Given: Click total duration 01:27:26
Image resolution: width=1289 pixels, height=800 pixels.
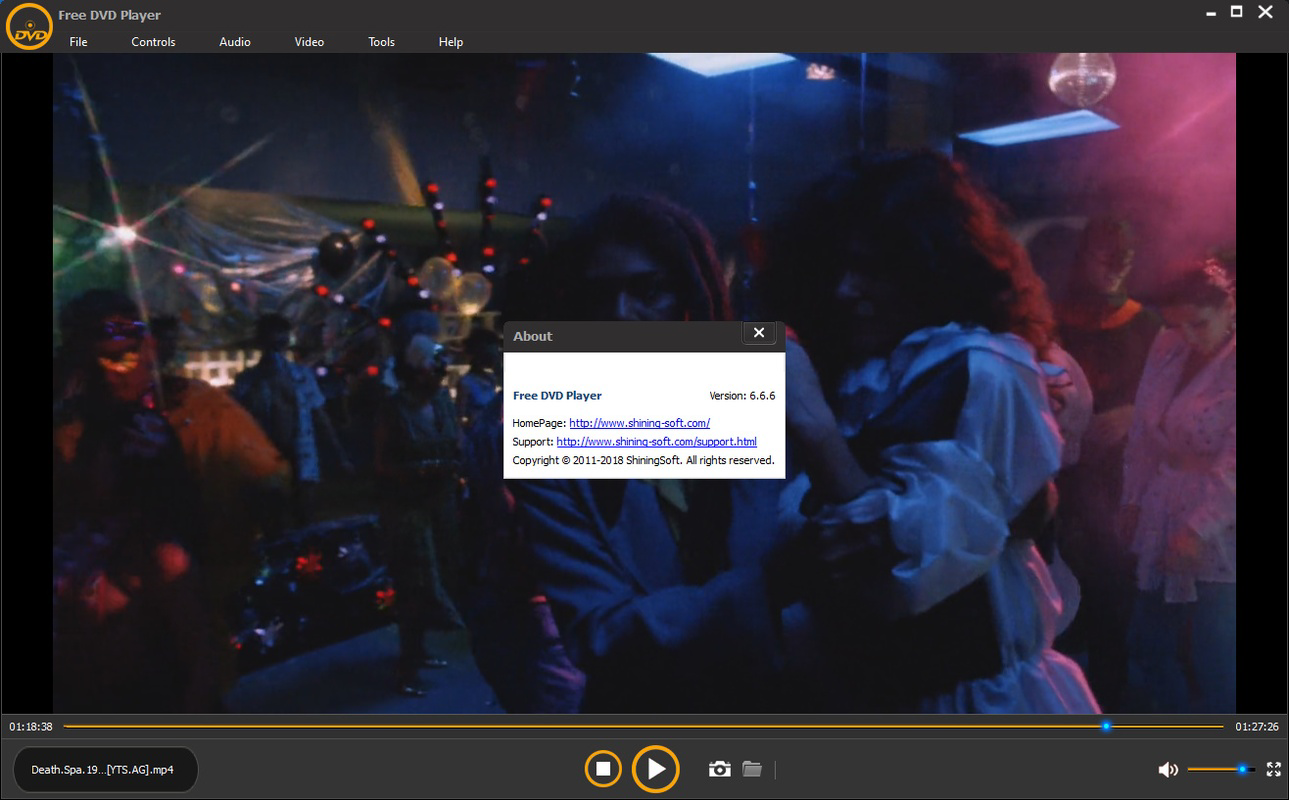Looking at the screenshot, I should click(1257, 727).
